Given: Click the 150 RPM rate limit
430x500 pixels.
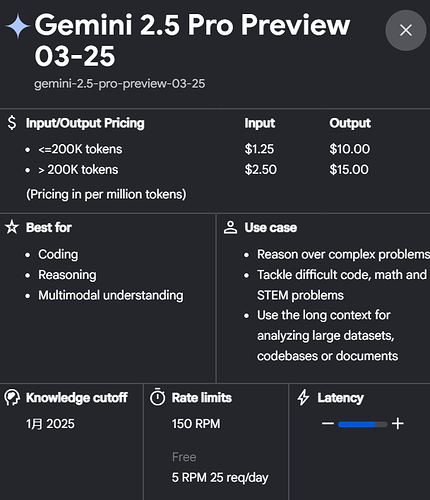Looking at the screenshot, I should [196, 424].
